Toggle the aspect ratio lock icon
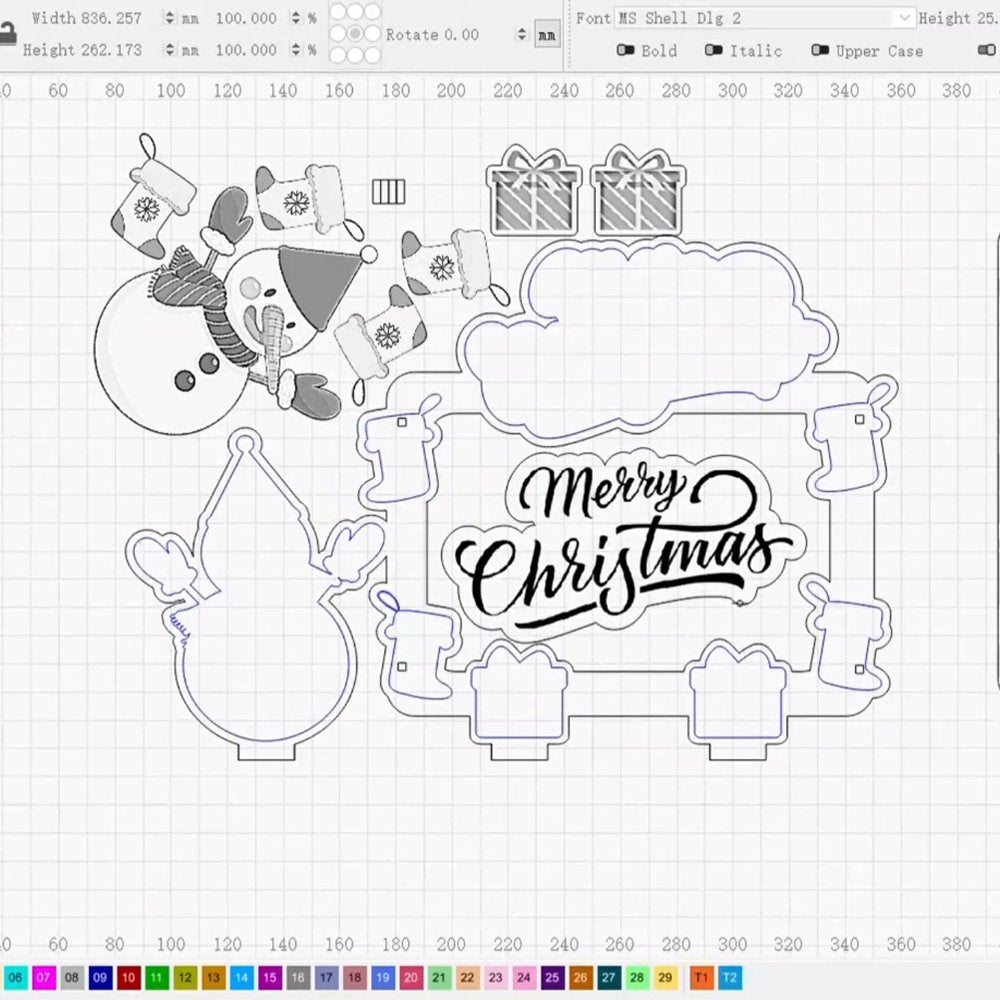1000x1000 pixels. click(8, 33)
